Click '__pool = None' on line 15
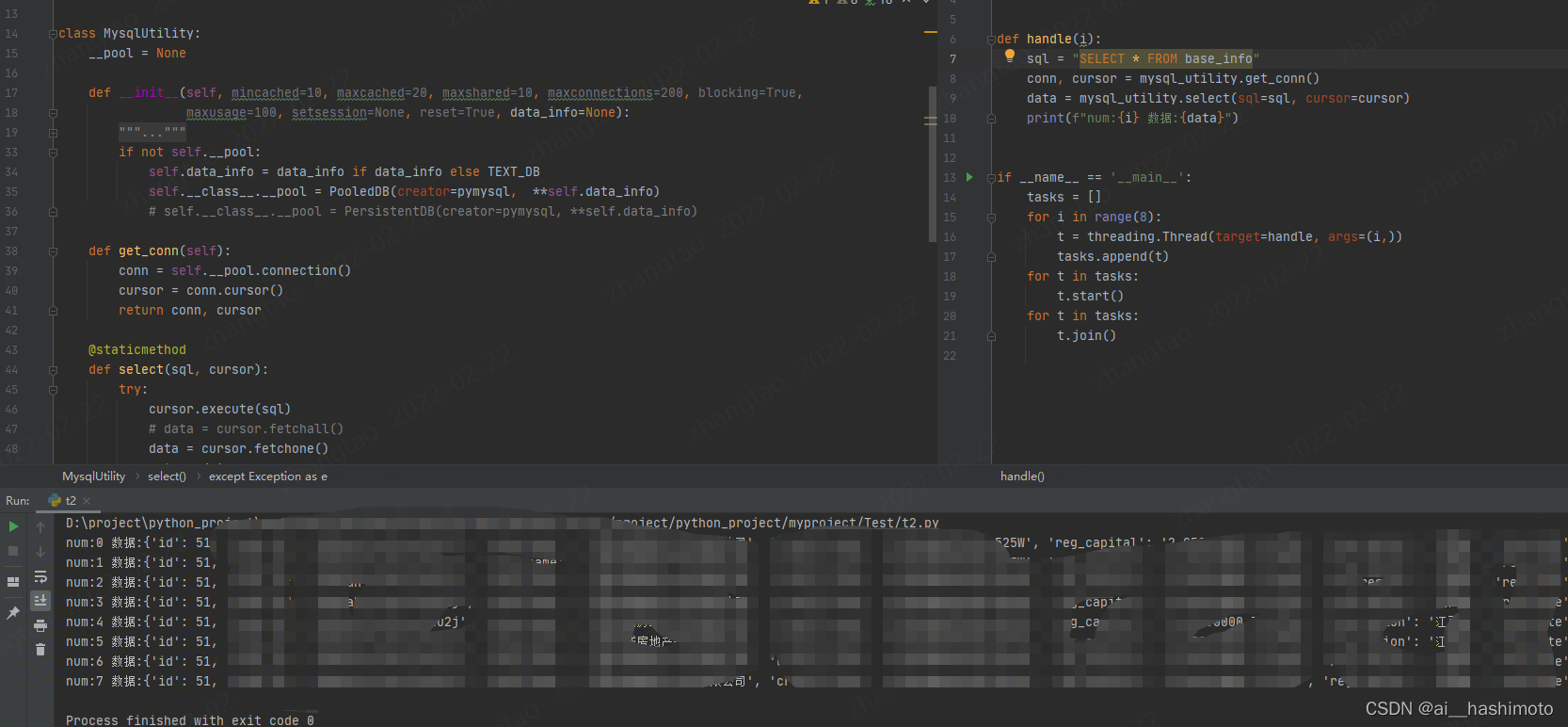 [137, 54]
